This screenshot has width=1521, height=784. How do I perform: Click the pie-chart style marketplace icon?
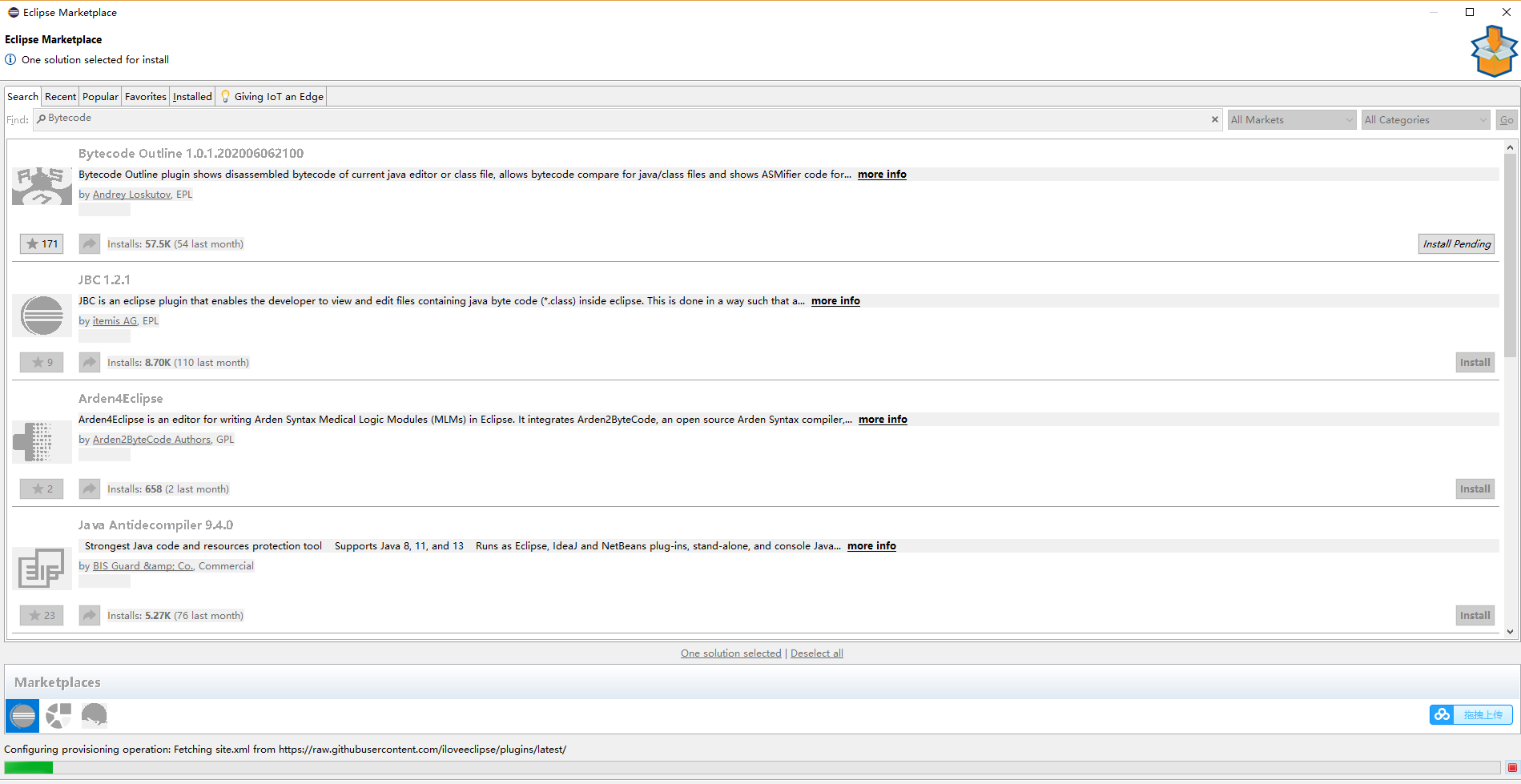point(58,715)
